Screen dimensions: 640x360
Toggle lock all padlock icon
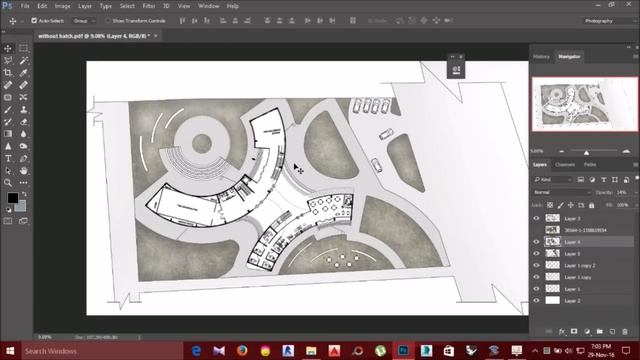(x=591, y=205)
